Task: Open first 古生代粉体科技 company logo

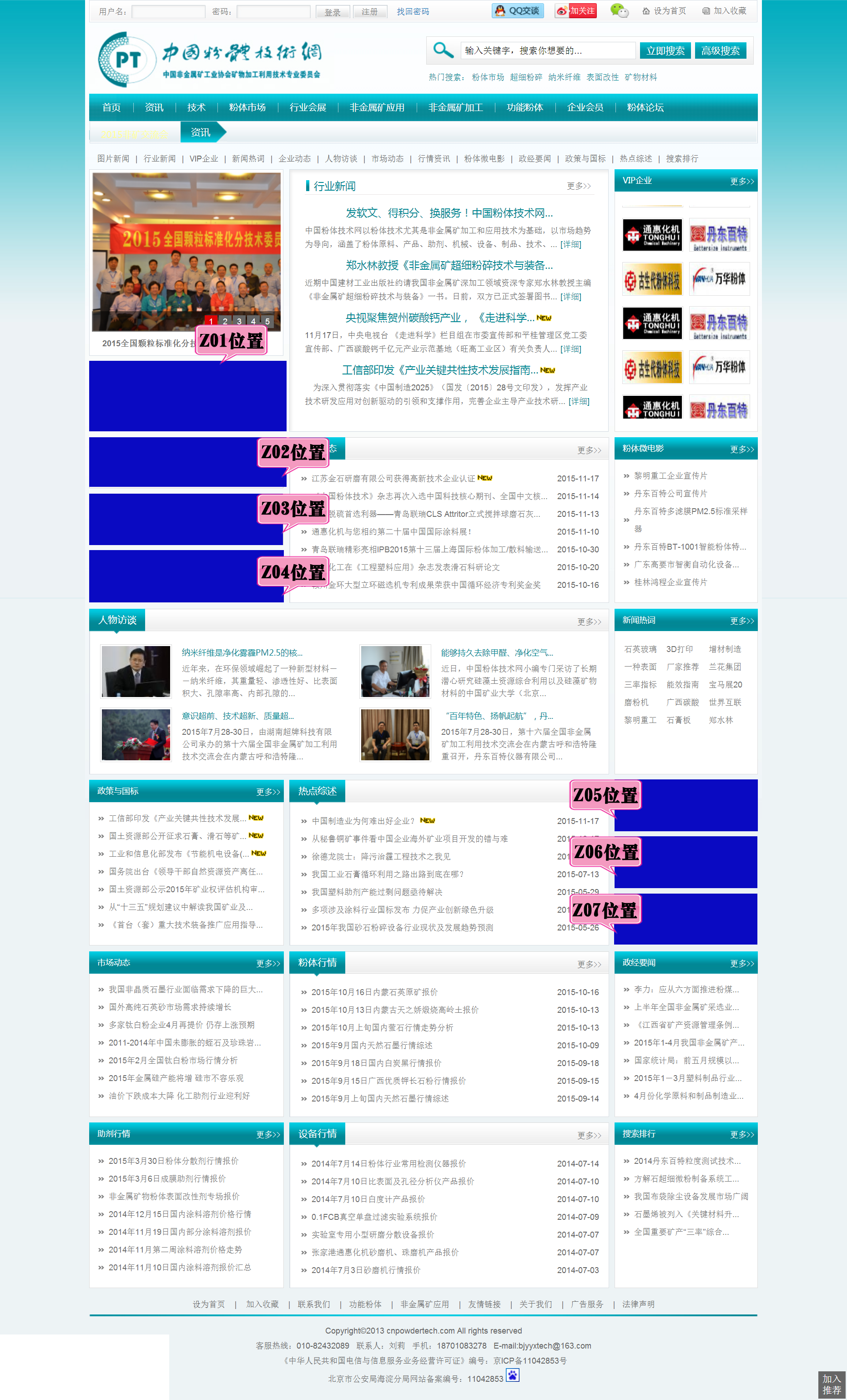Action: point(651,279)
